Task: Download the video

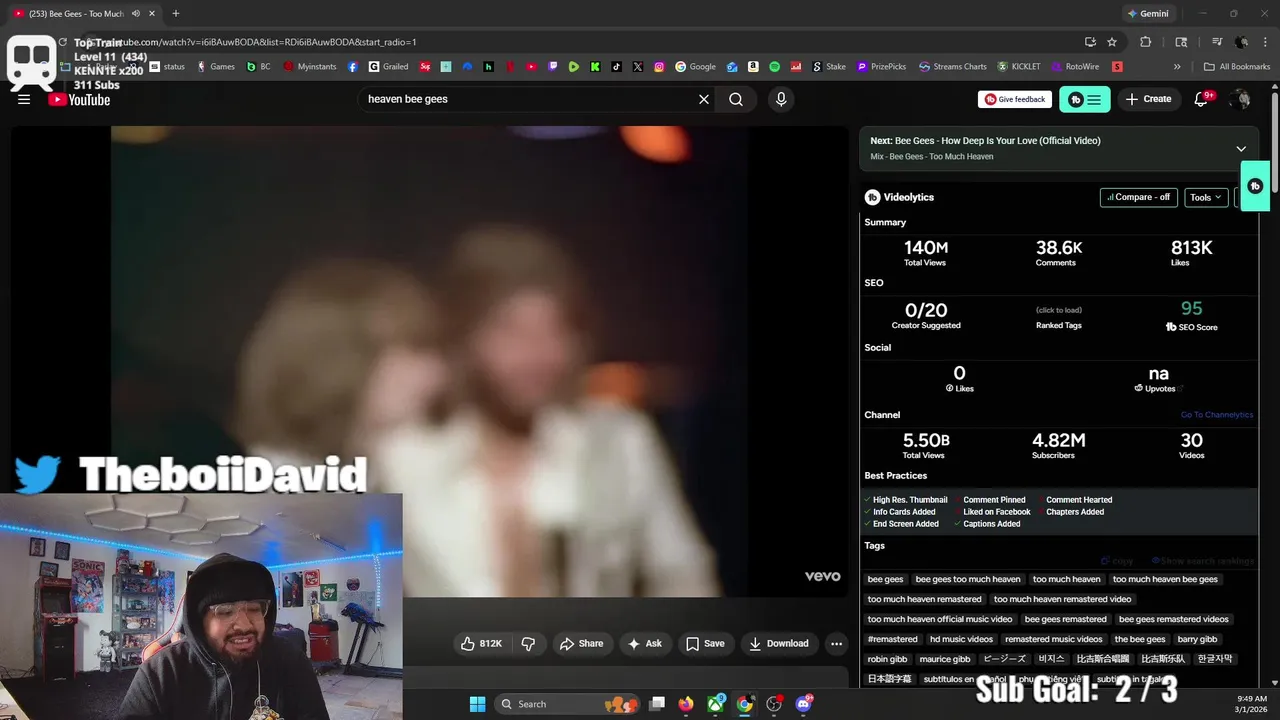Action: (779, 644)
